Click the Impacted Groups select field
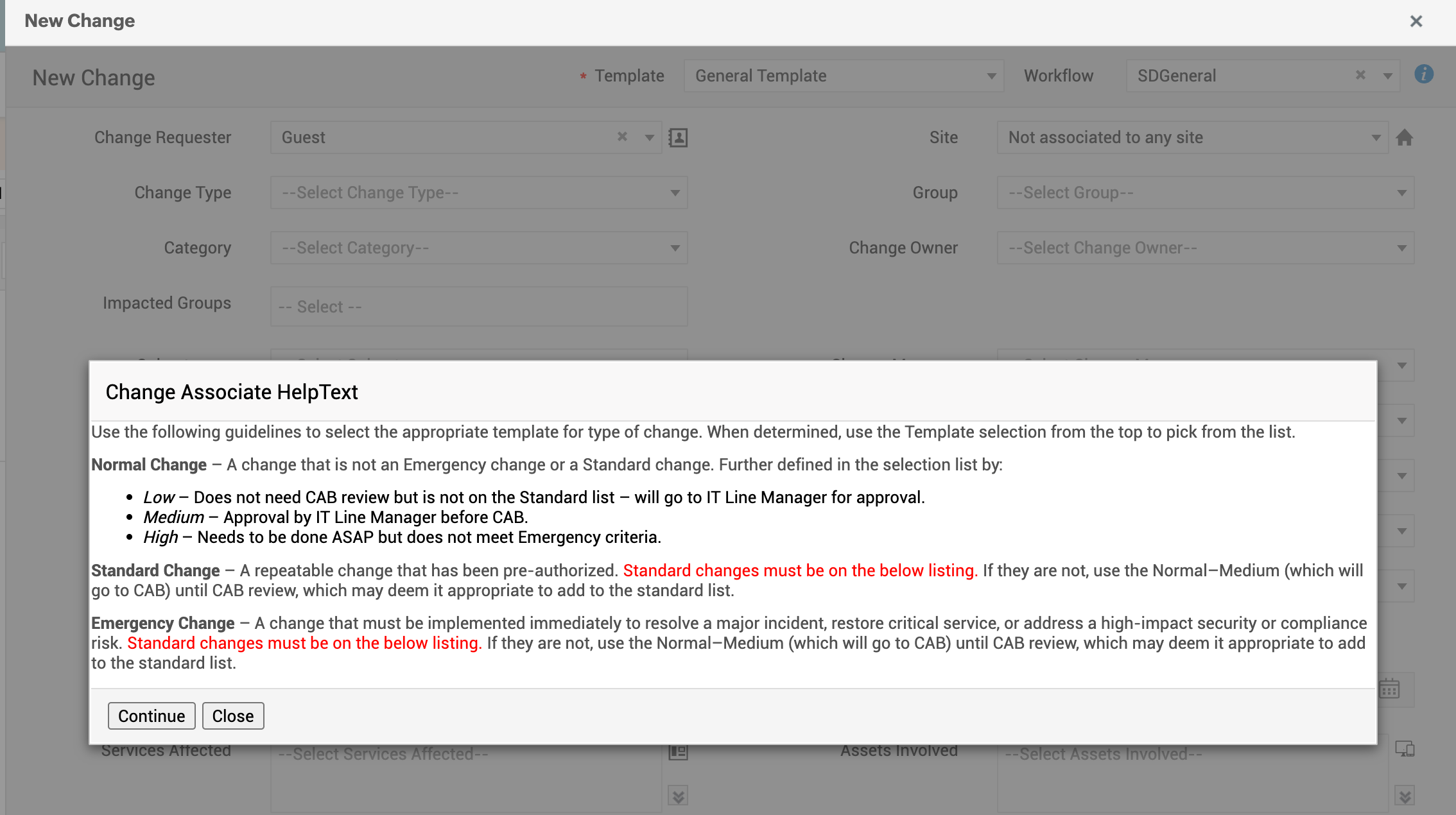 [479, 307]
